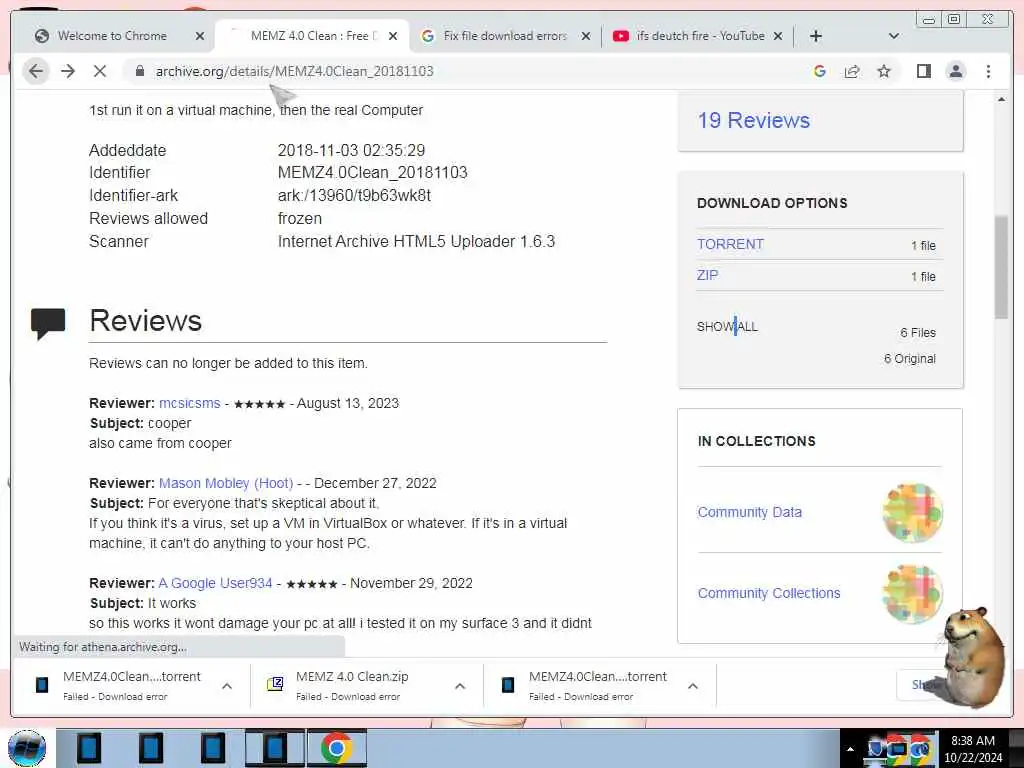Image resolution: width=1024 pixels, height=768 pixels.
Task: Open reviewer mcsicsms profile
Action: (x=189, y=404)
